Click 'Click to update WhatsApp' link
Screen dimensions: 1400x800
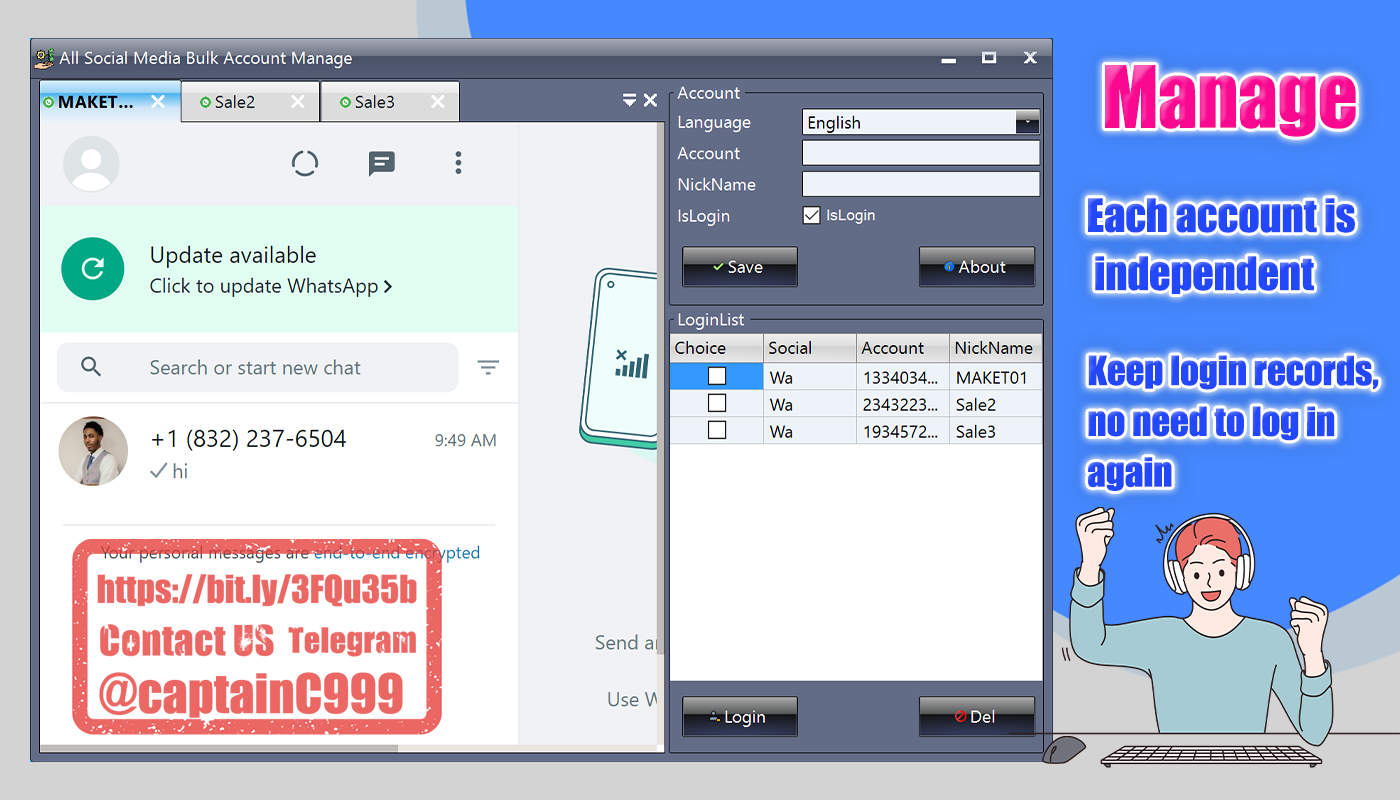click(270, 286)
